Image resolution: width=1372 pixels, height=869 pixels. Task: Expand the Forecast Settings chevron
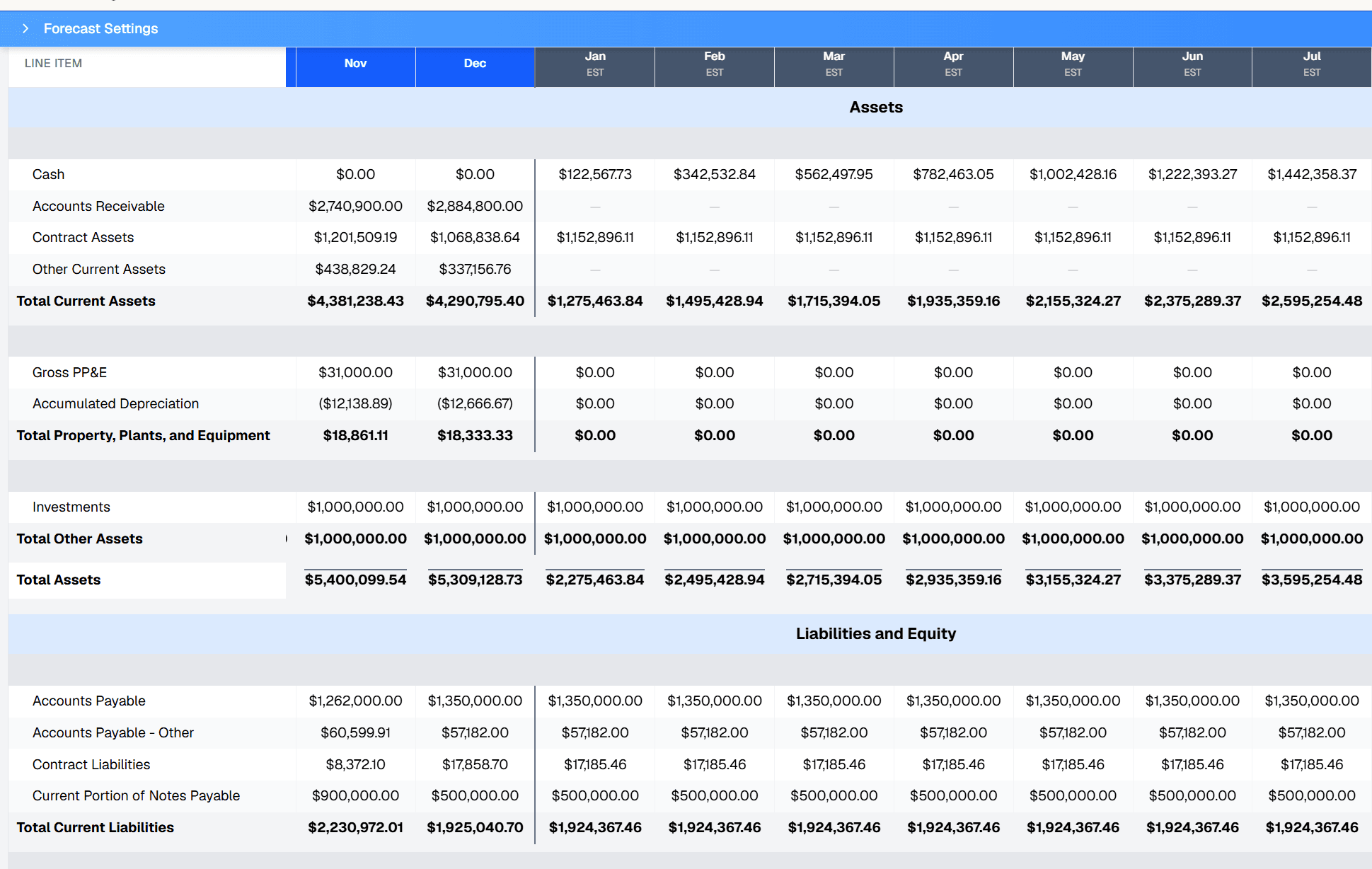[25, 28]
